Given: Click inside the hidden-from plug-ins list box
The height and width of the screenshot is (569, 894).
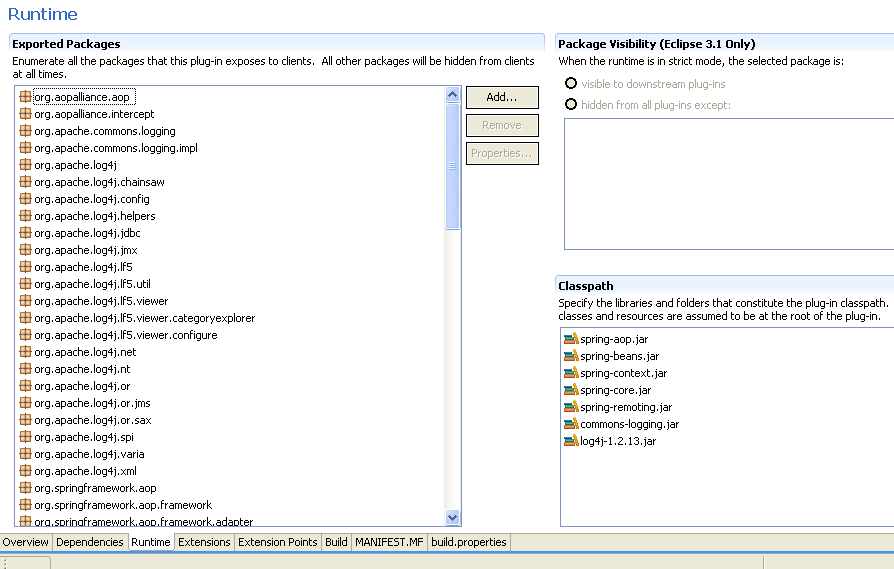Looking at the screenshot, I should (x=729, y=184).
